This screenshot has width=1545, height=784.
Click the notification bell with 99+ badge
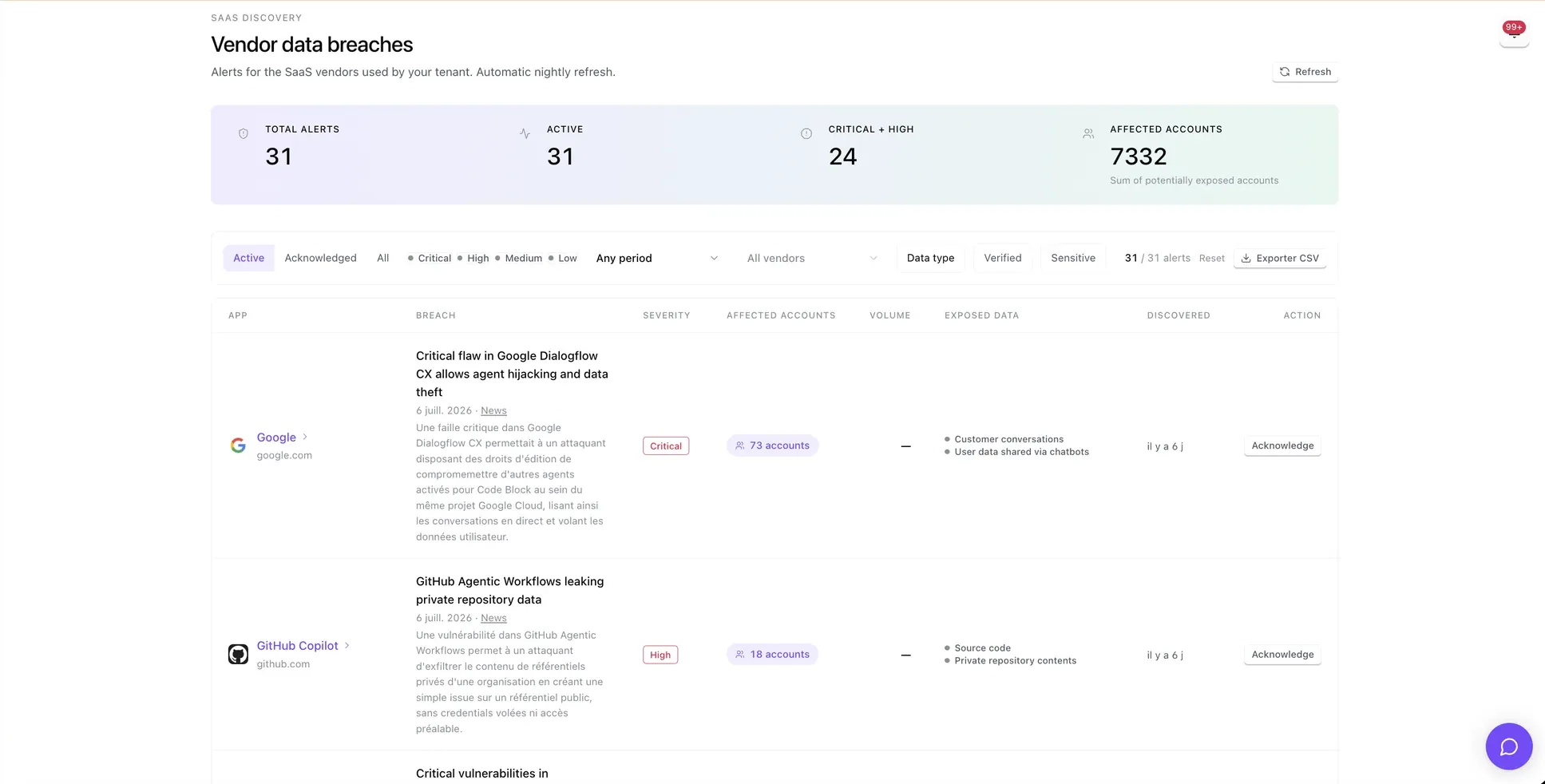coord(1514,33)
